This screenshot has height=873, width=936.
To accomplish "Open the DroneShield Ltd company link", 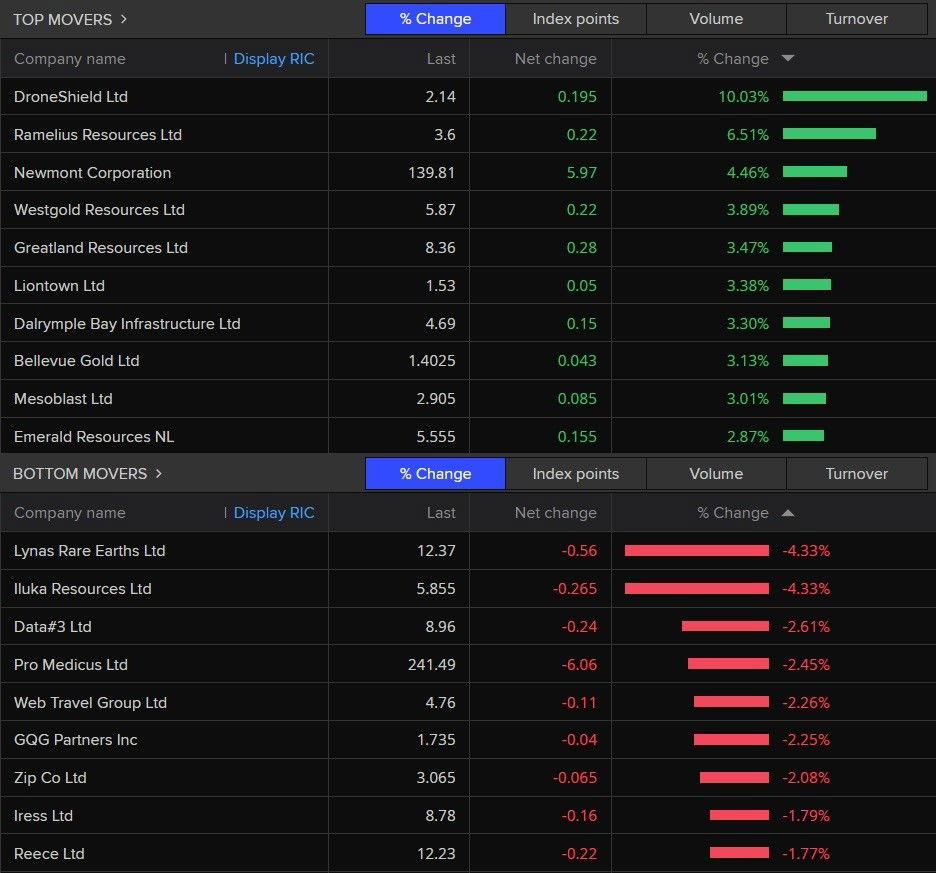I will tap(71, 97).
